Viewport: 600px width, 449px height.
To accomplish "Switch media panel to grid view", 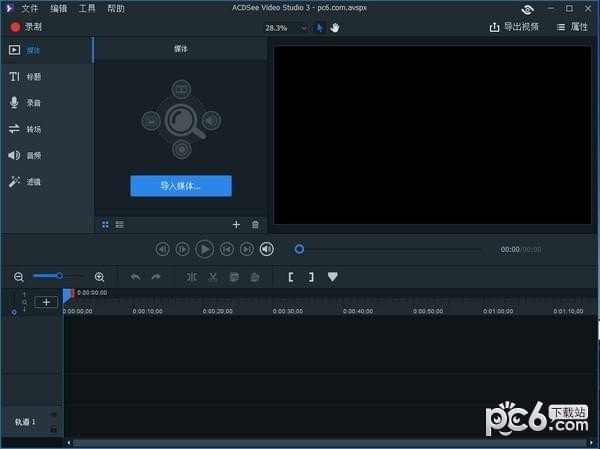I will (x=105, y=225).
